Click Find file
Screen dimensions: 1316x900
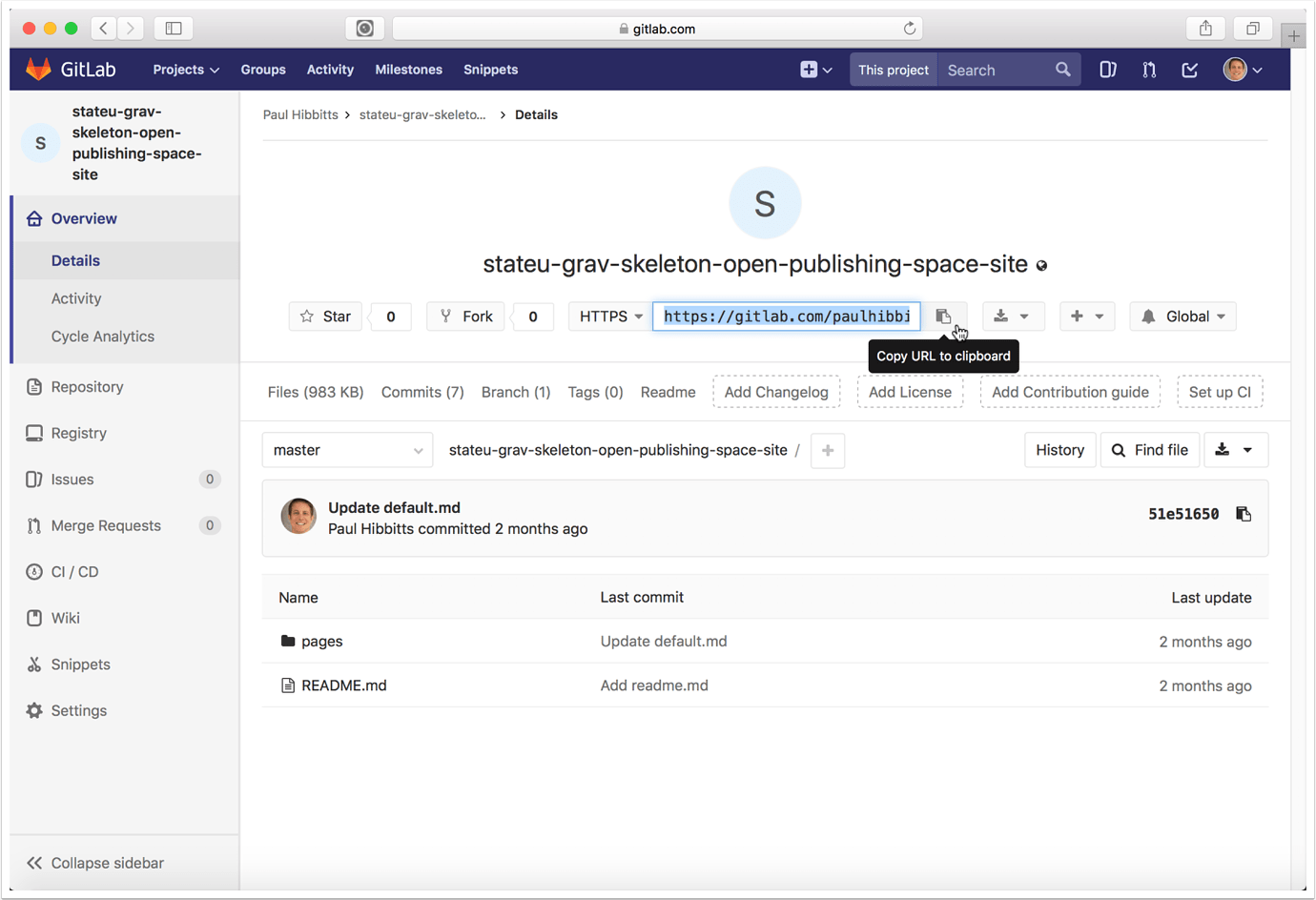pos(1150,450)
